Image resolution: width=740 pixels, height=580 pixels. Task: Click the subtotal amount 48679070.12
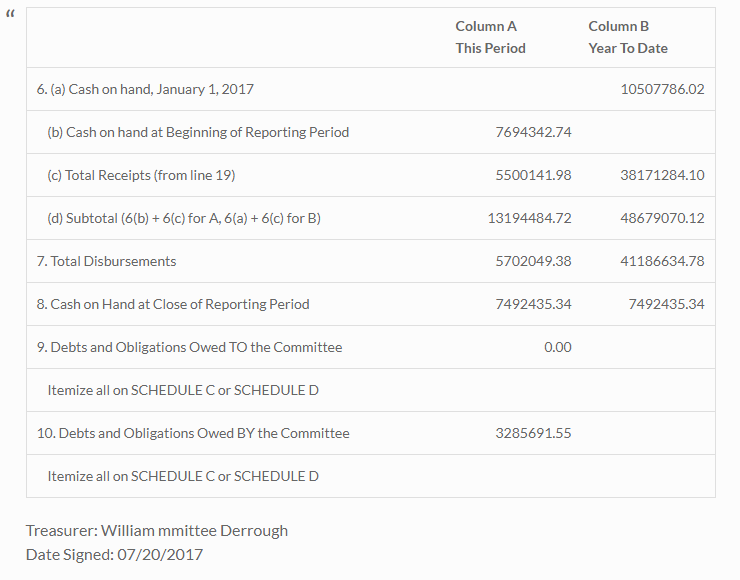pyautogui.click(x=662, y=218)
